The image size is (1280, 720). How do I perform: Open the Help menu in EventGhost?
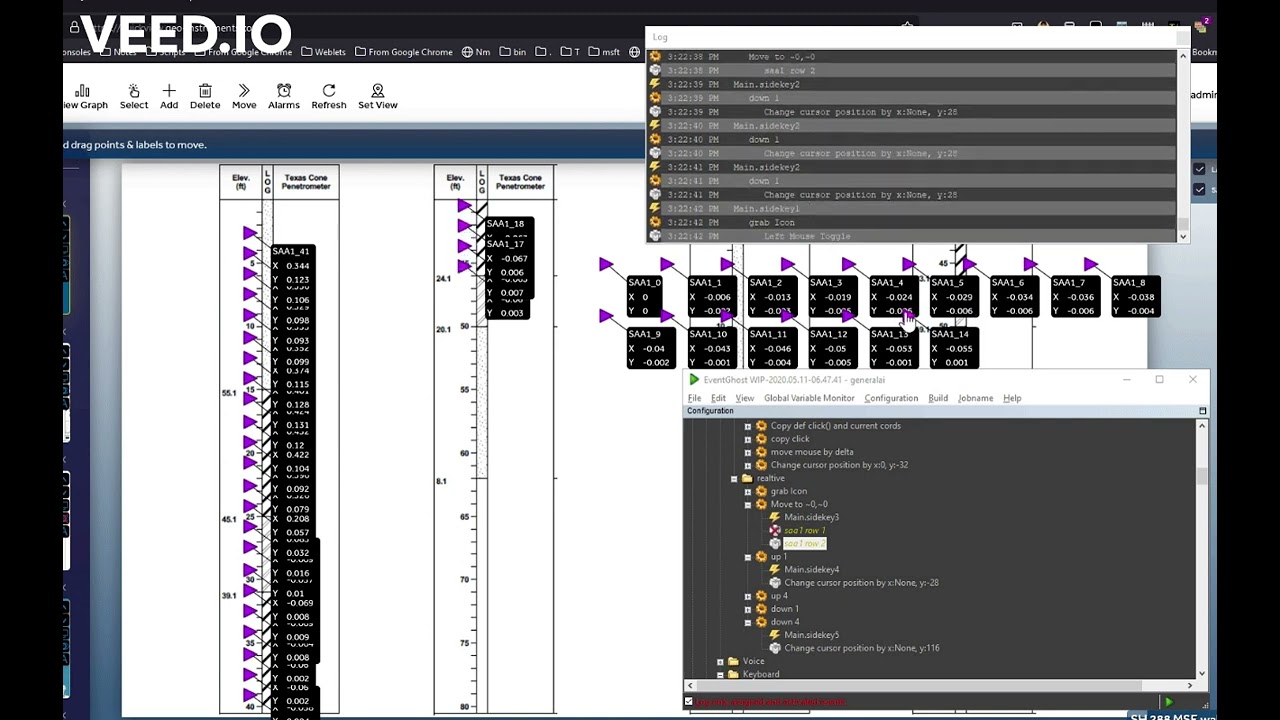[1012, 398]
